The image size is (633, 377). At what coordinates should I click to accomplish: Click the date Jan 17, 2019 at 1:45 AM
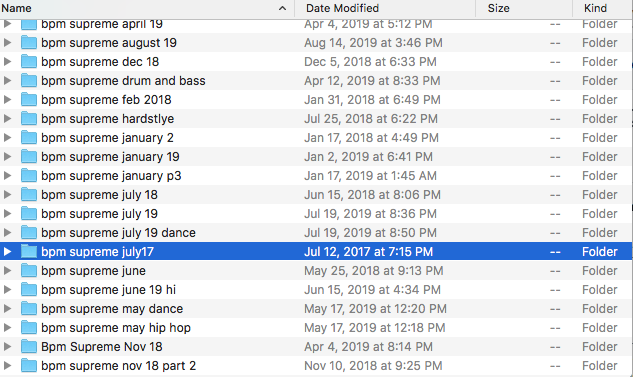point(371,176)
